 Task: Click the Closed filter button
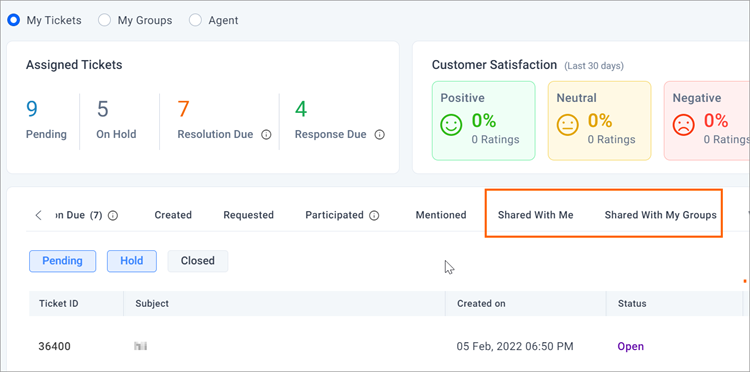(x=198, y=261)
